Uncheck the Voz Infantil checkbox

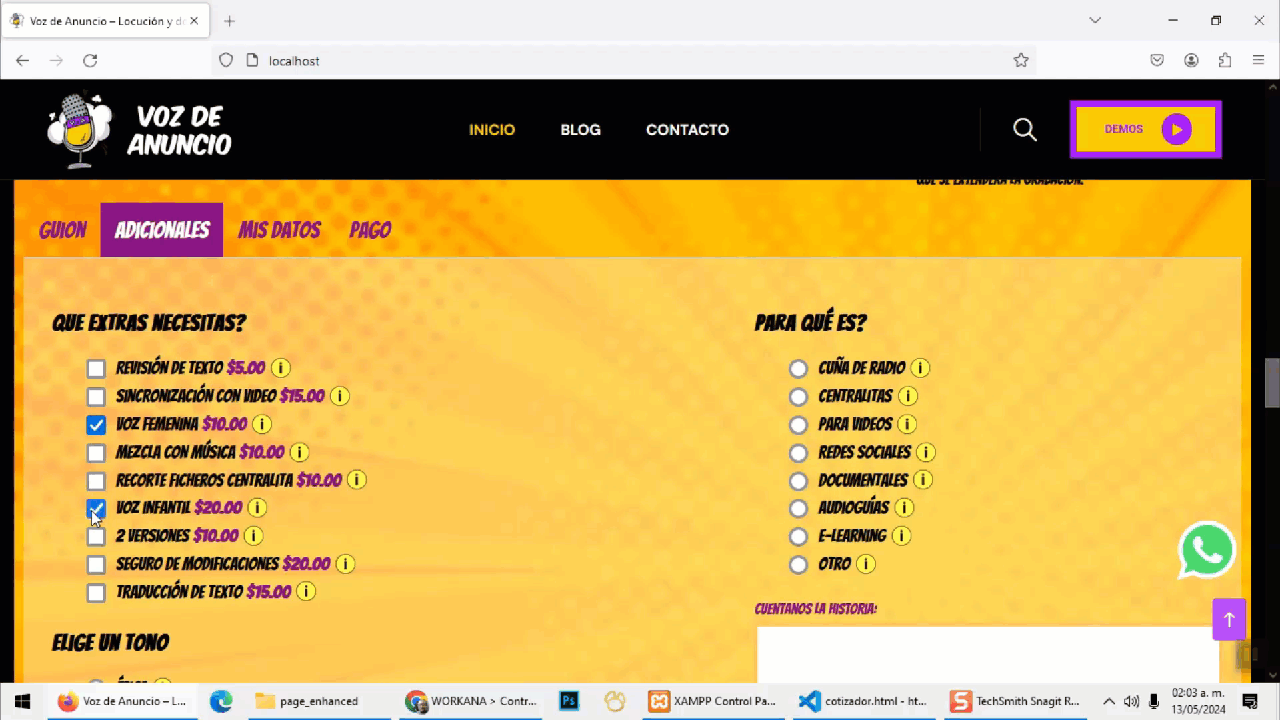pos(96,509)
